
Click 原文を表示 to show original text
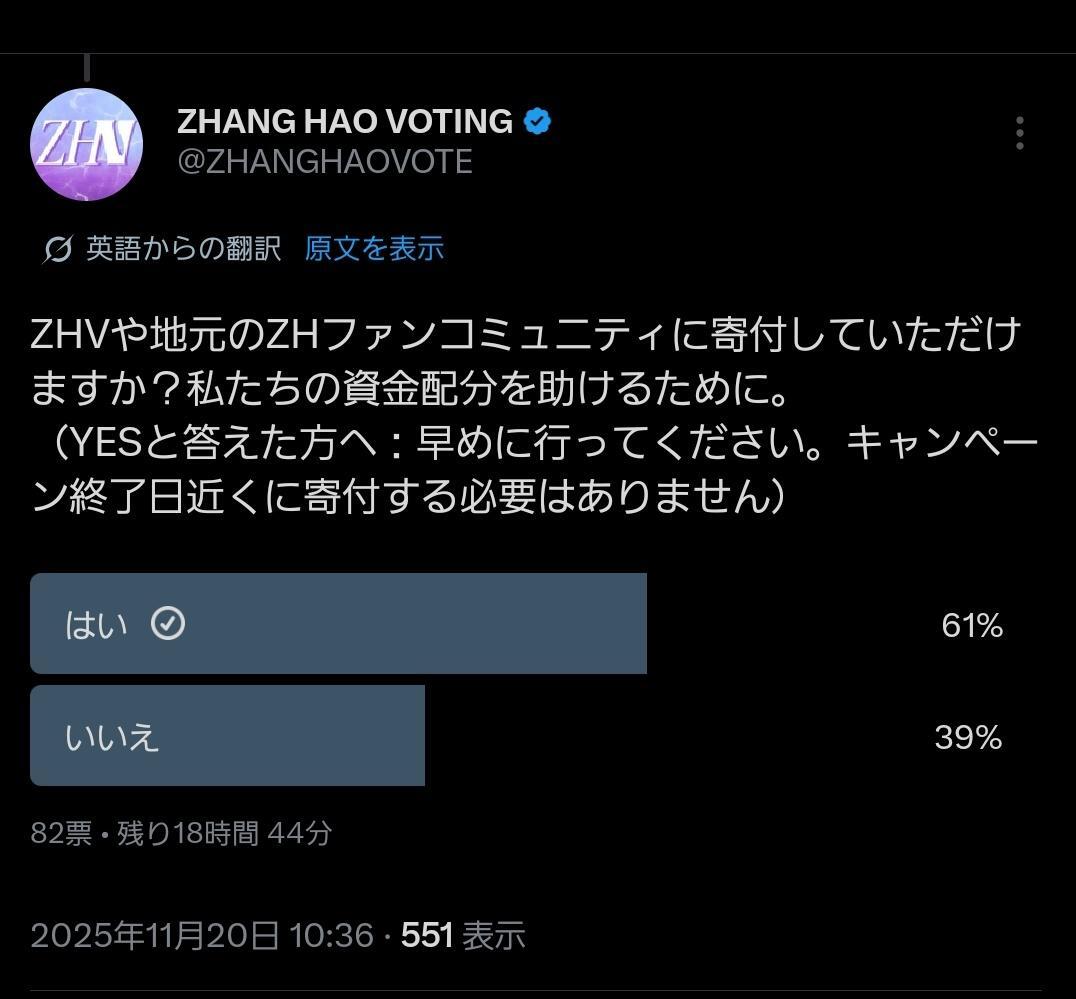(x=374, y=248)
